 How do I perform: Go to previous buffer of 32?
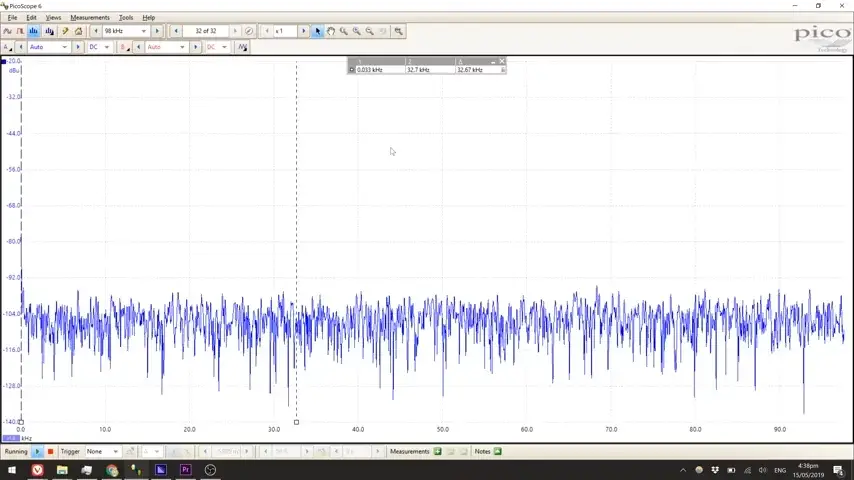coord(175,31)
